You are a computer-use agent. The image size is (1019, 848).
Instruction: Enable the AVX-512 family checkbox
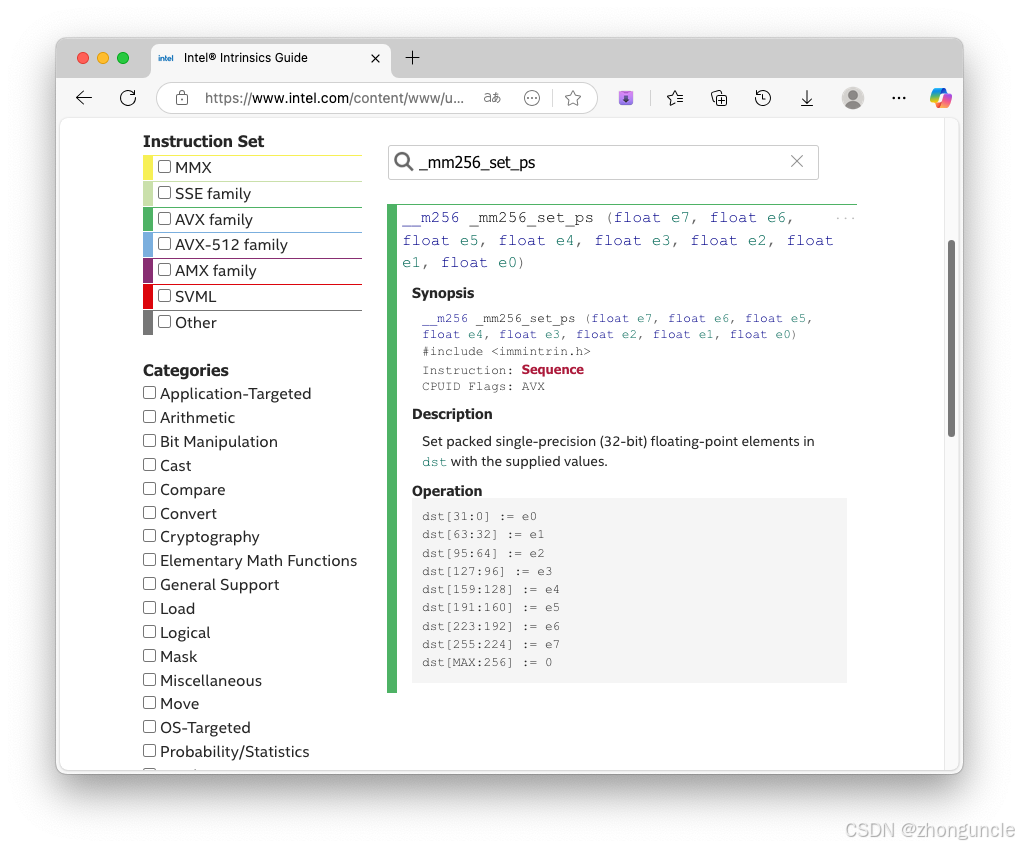tap(164, 244)
